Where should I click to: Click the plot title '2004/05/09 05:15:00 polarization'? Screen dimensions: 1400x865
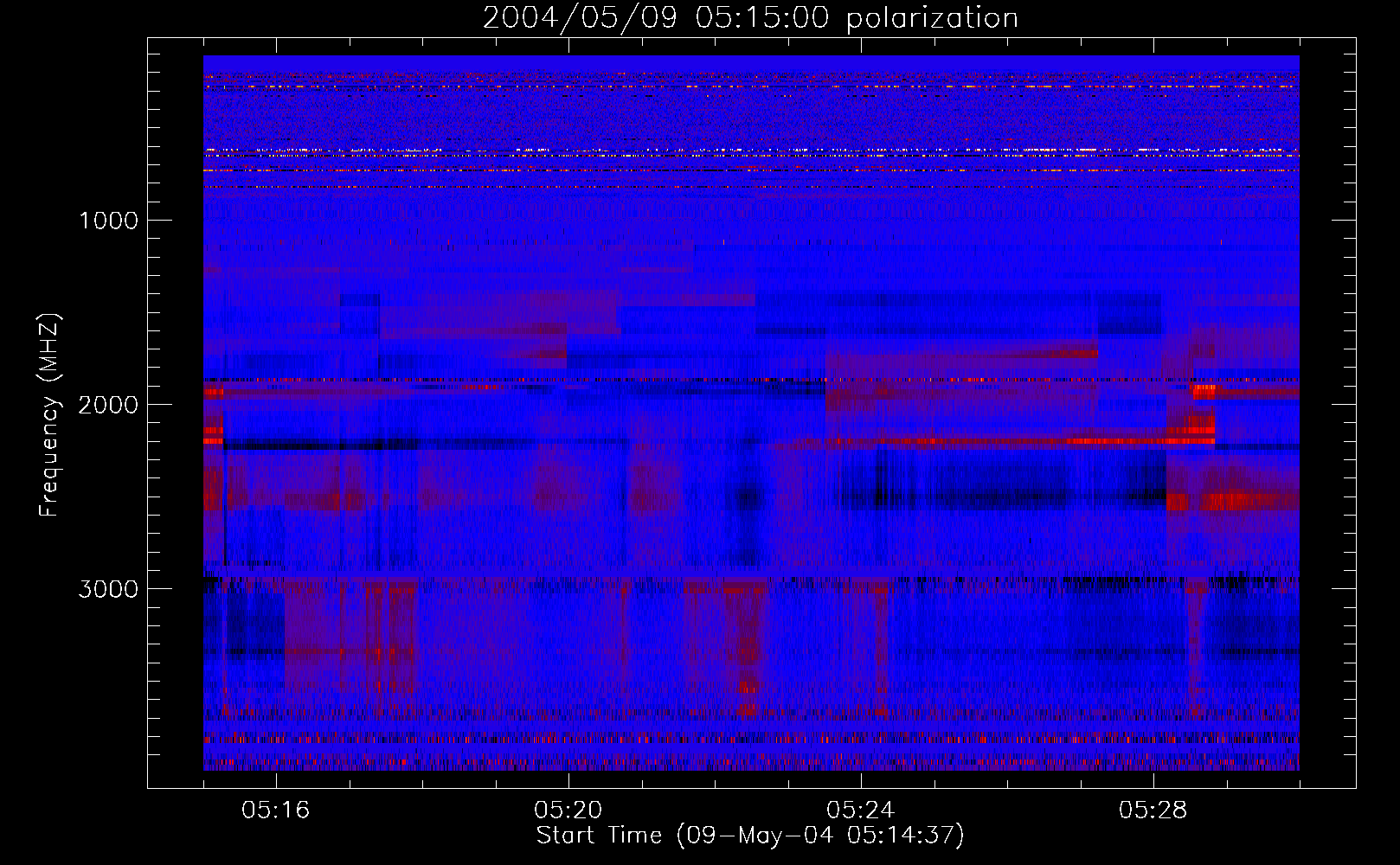pos(750,17)
